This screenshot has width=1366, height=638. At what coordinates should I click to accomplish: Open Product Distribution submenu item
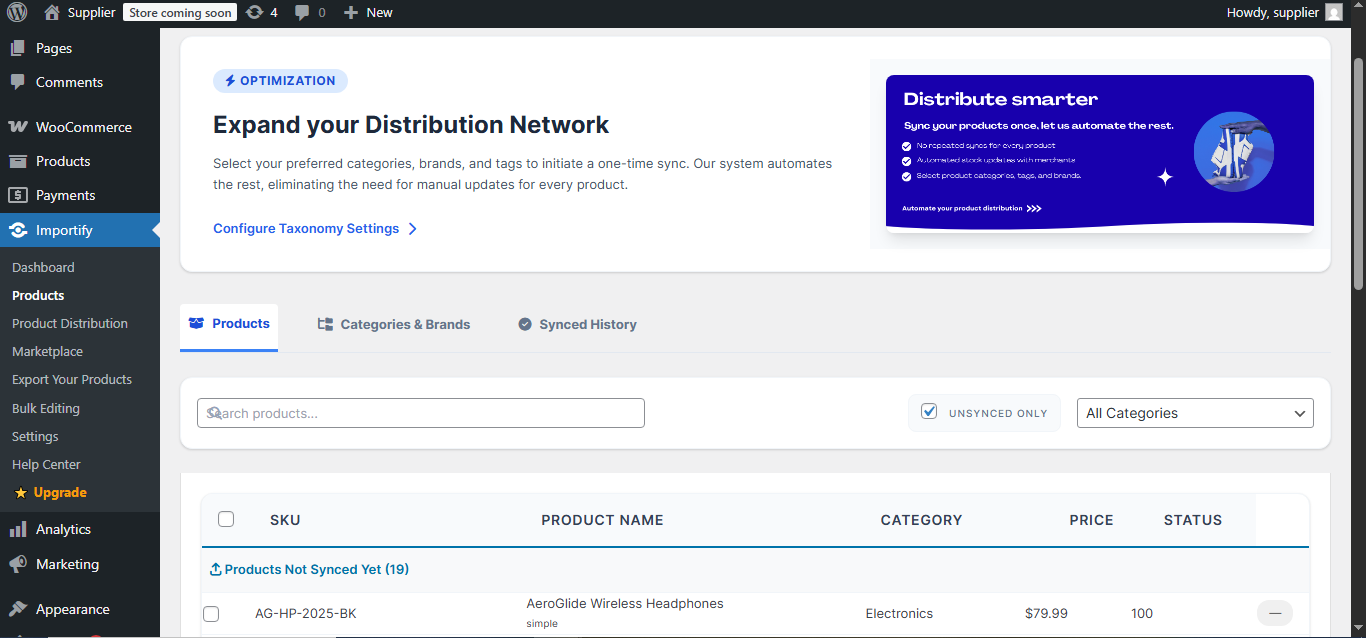click(70, 323)
